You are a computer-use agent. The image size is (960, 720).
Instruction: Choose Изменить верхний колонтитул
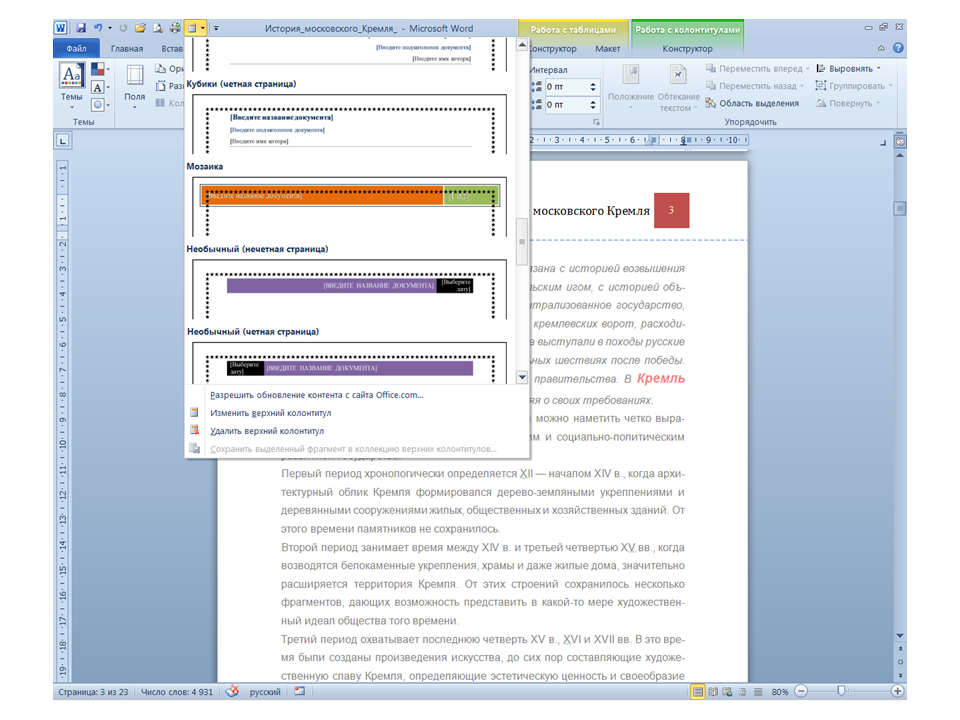tap(270, 413)
